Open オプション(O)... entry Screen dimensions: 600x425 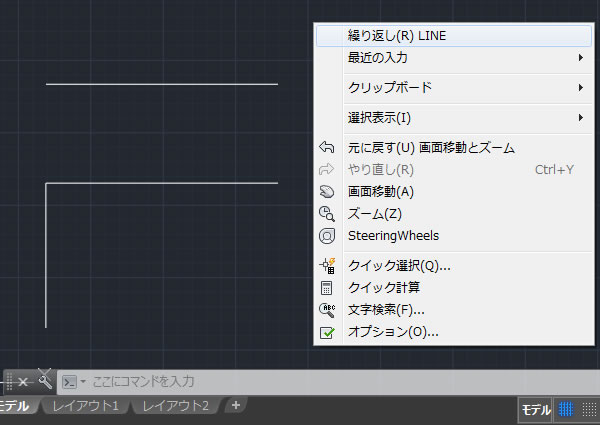(454, 332)
